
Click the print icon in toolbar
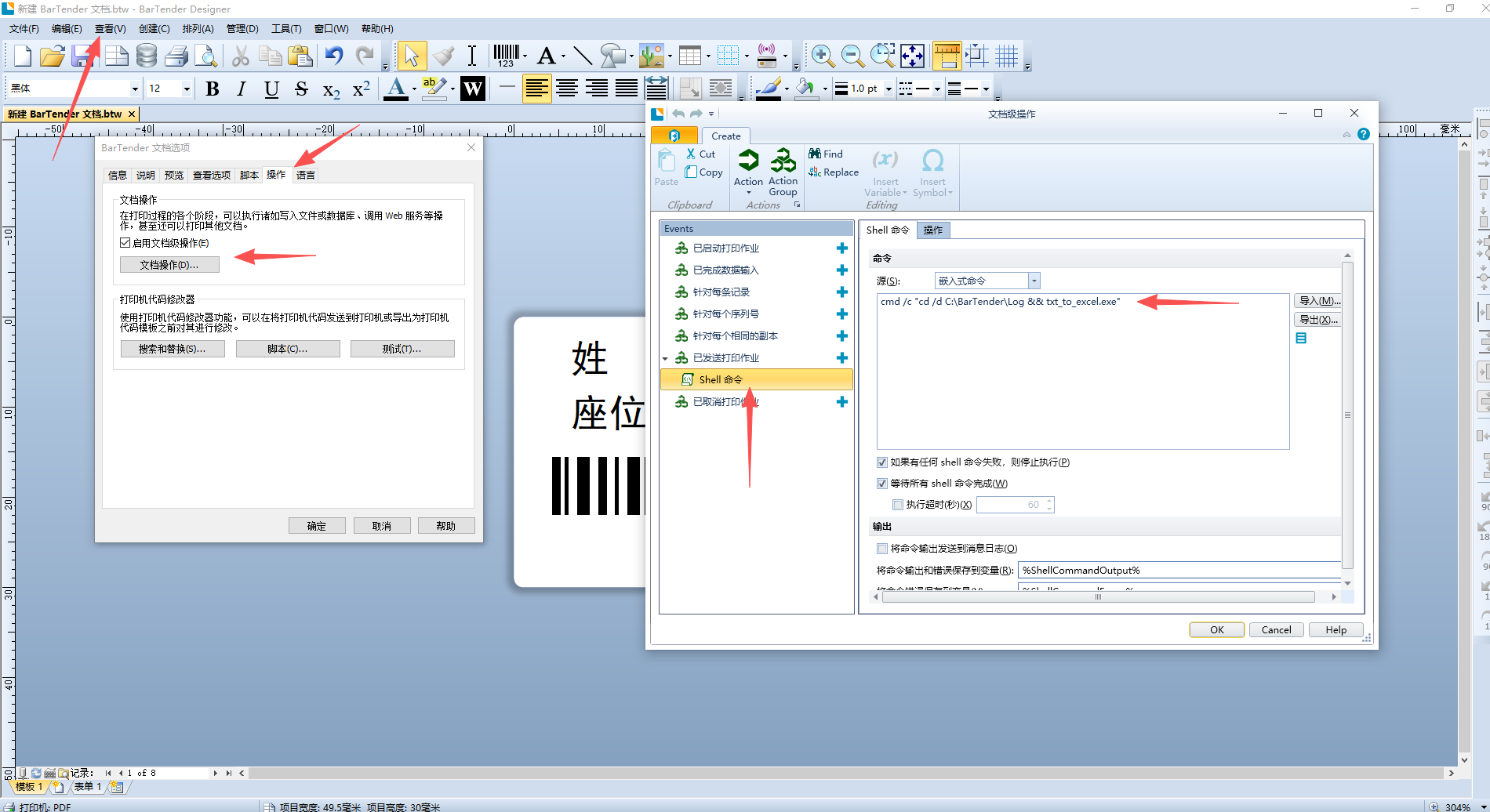click(x=176, y=56)
